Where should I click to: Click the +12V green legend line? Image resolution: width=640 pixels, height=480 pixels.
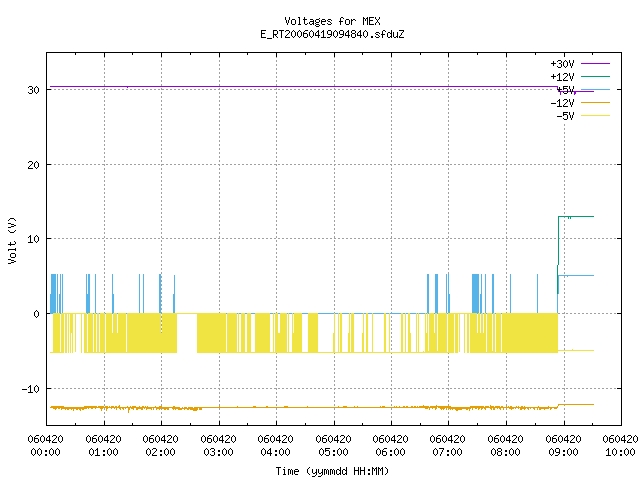[595, 76]
